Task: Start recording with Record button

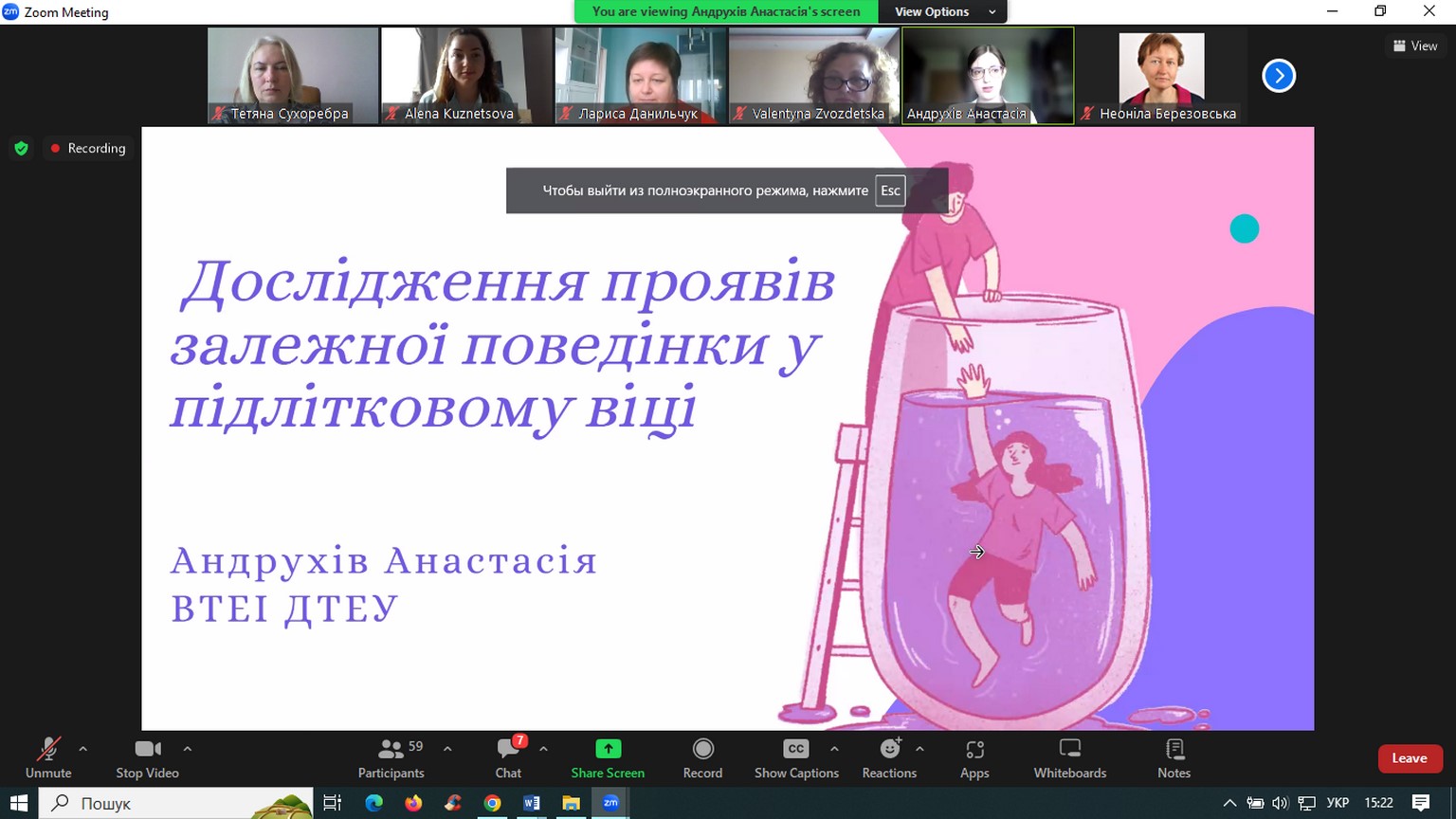Action: click(x=702, y=757)
